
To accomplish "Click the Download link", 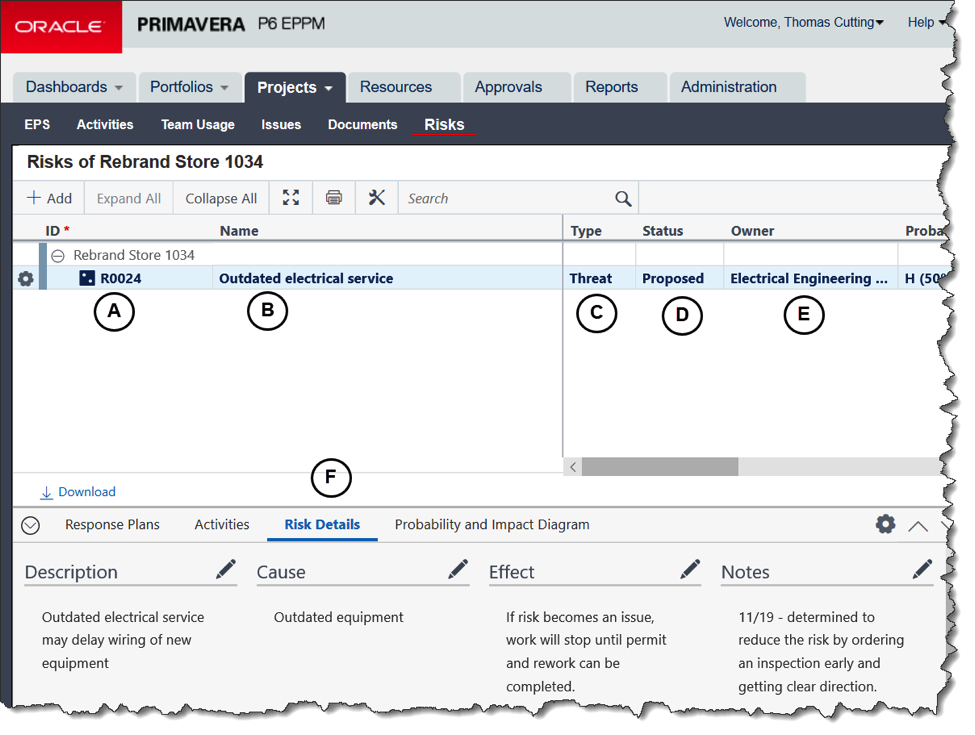I will coord(78,492).
